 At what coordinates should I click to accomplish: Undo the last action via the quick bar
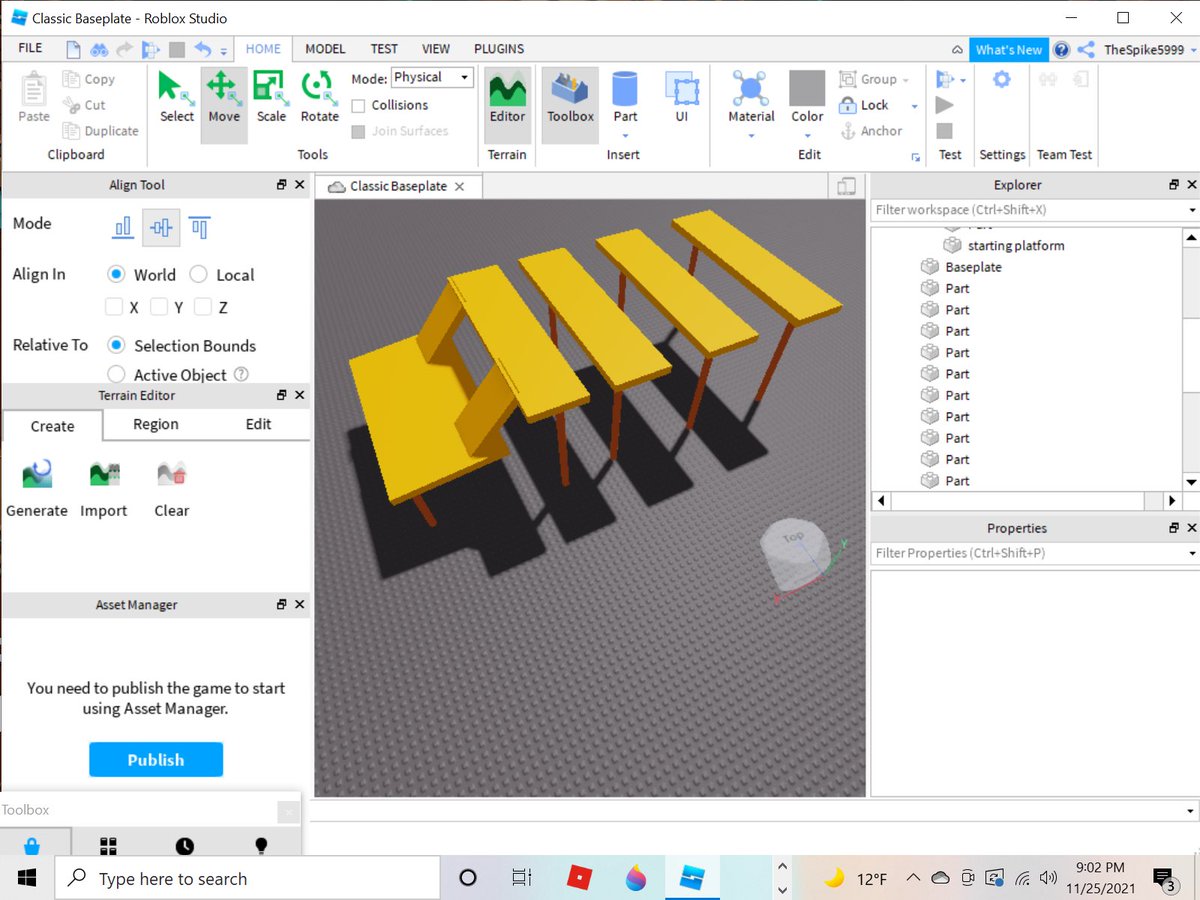[202, 49]
